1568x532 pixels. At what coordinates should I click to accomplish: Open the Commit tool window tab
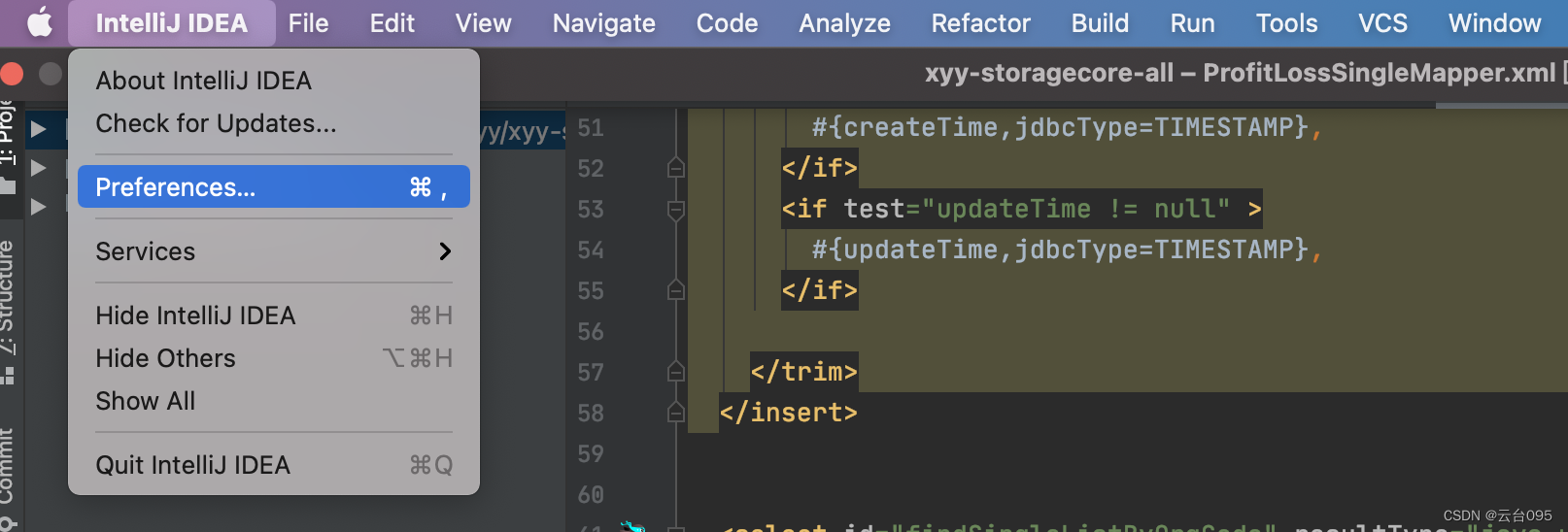click(x=9, y=479)
